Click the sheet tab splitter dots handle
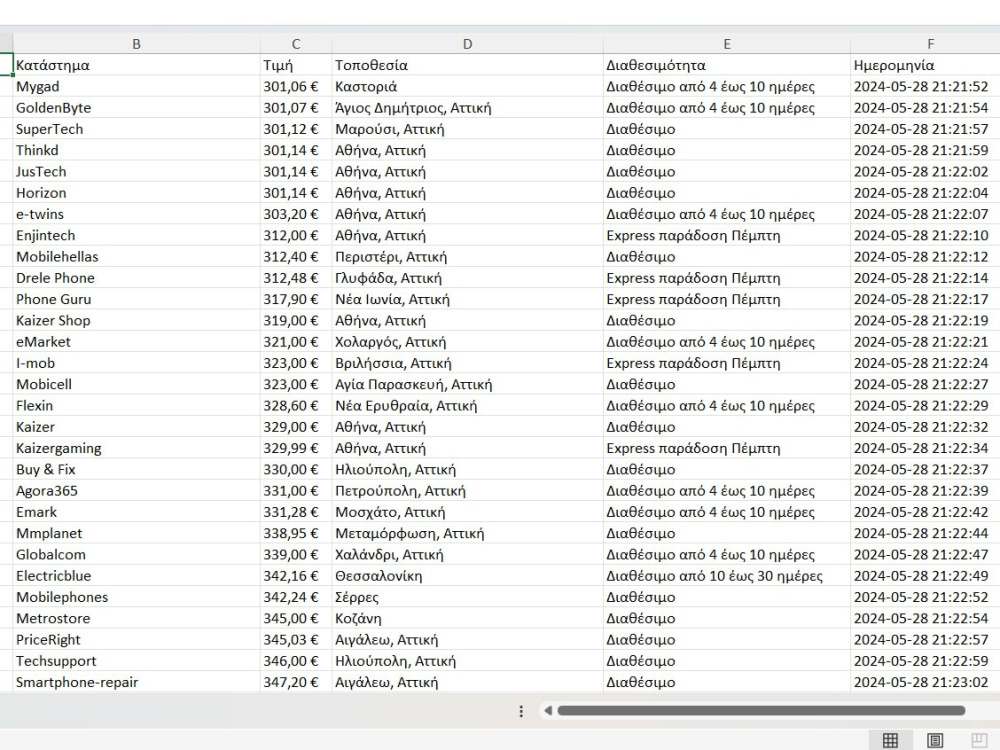 (x=521, y=710)
